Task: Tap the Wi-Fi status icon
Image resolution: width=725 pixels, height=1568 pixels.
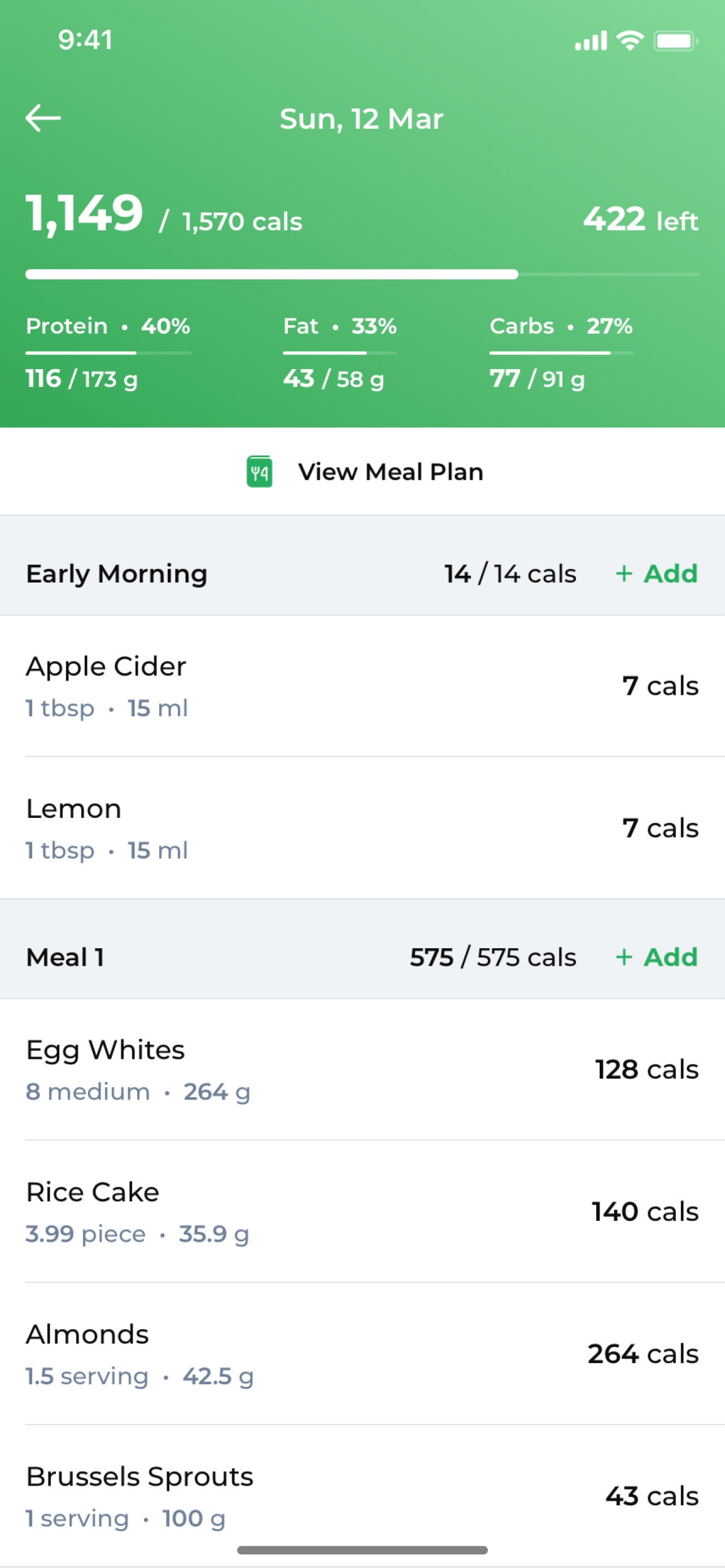Action: [630, 41]
